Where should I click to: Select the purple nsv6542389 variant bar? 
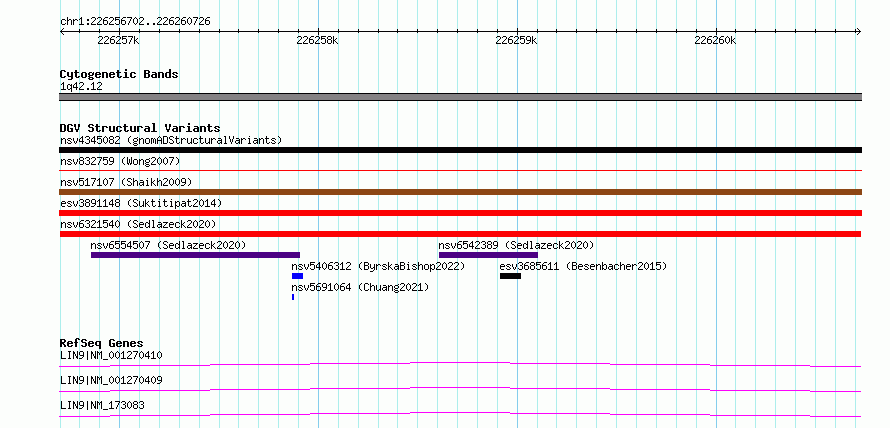coord(488,255)
